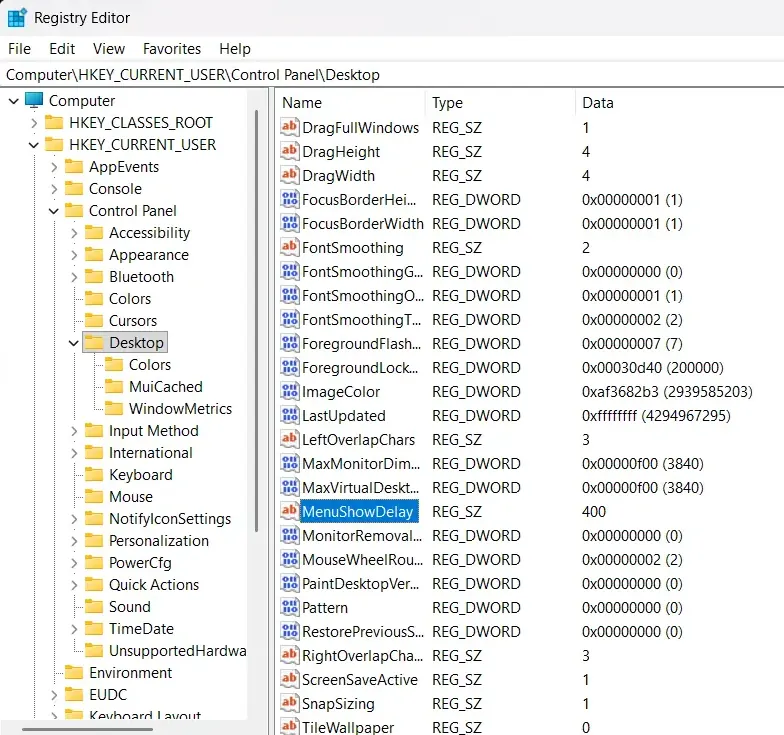The width and height of the screenshot is (784, 735).
Task: Select the Keyboard key in tree
Action: (140, 474)
